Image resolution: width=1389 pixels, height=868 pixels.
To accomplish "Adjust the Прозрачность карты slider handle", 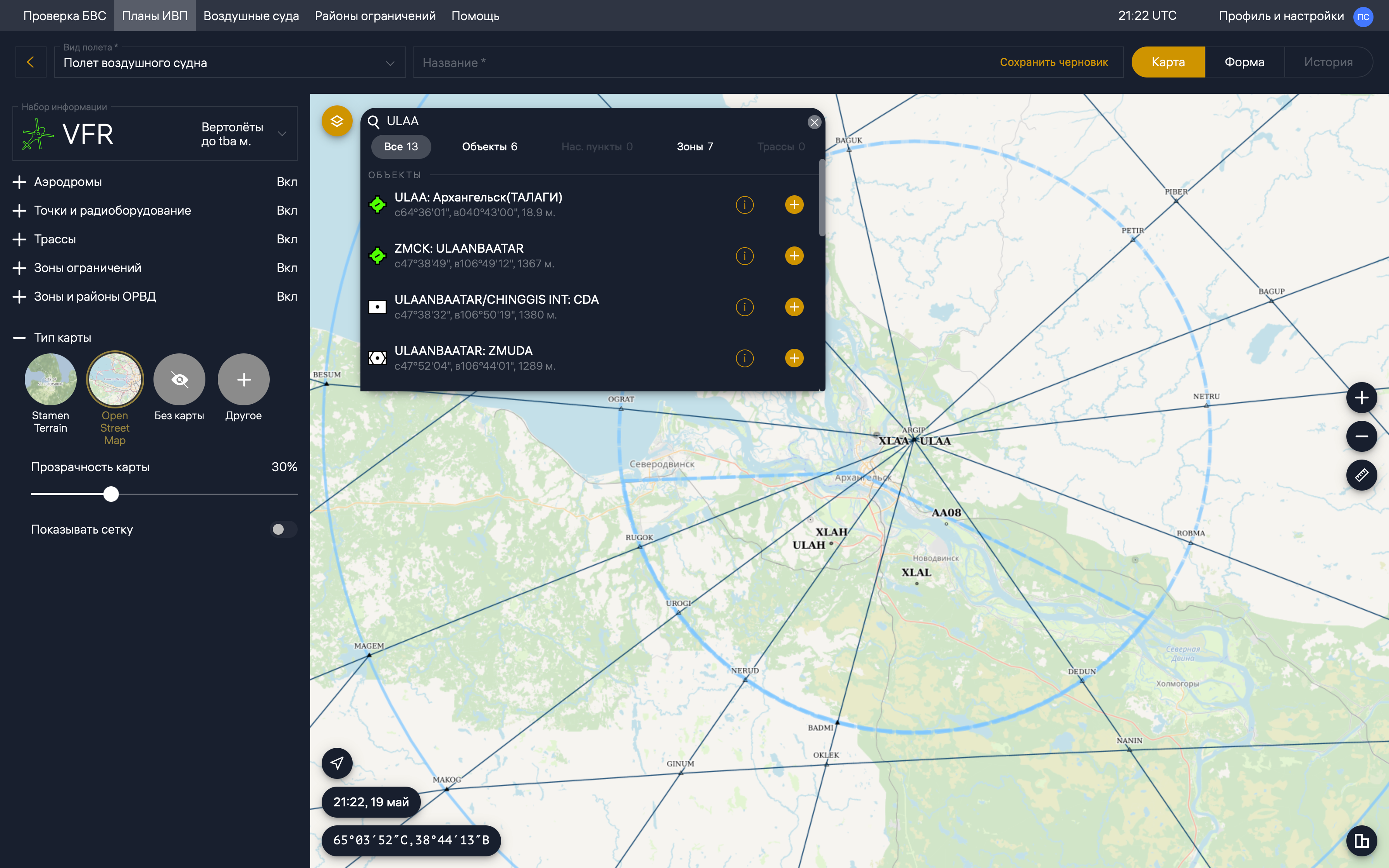I will point(111,494).
